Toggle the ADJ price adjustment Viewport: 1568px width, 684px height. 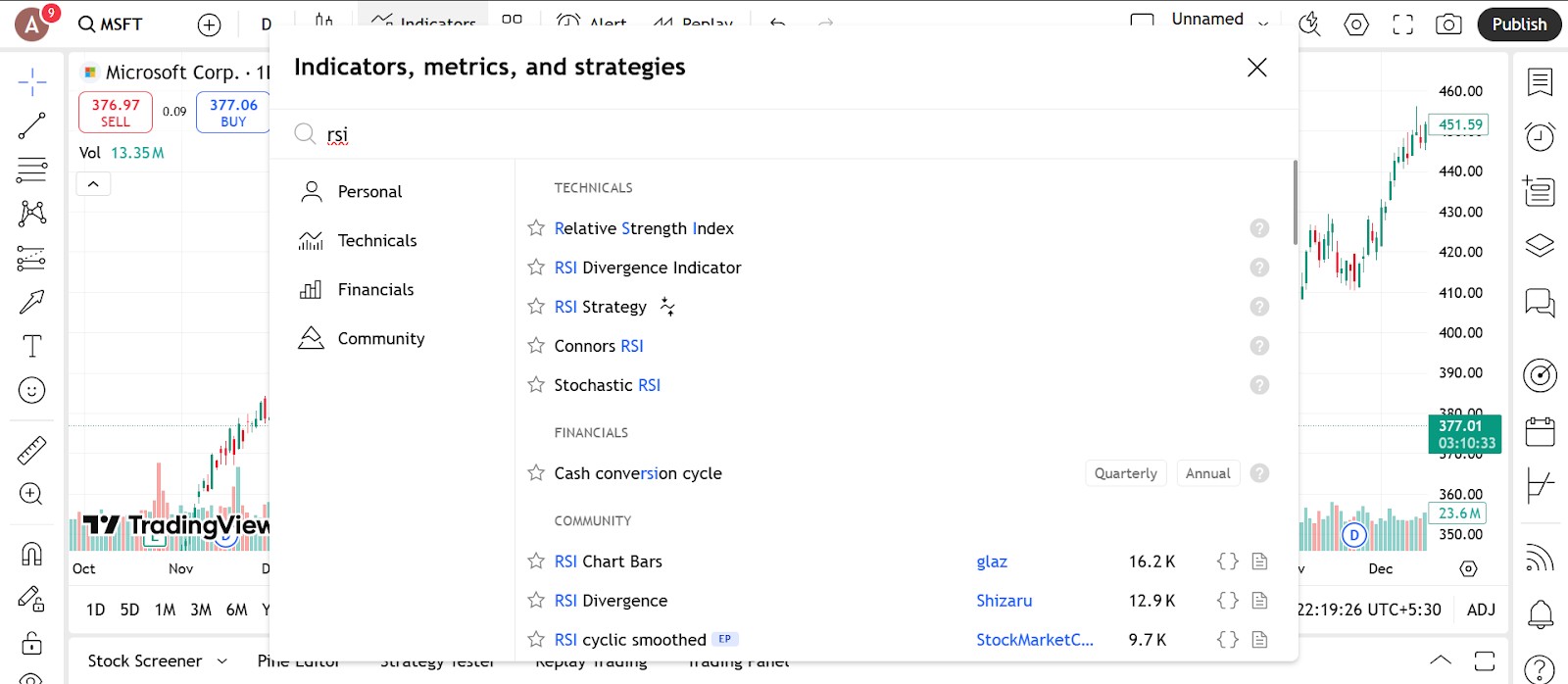pos(1481,610)
